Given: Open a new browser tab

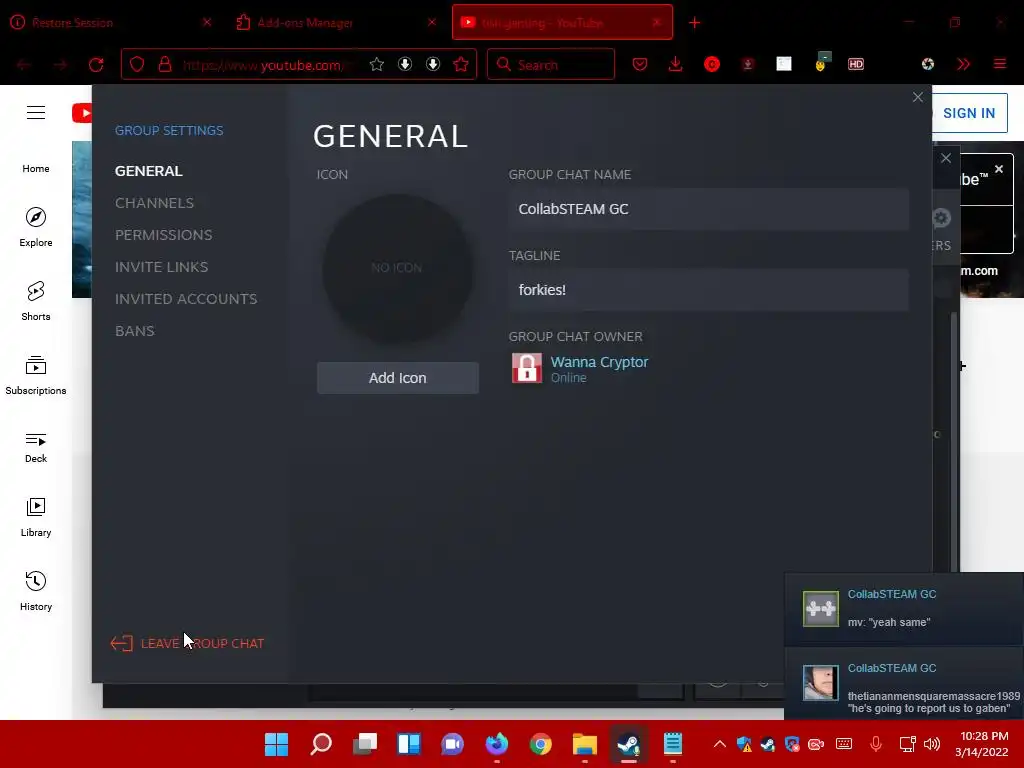Looking at the screenshot, I should tap(694, 23).
